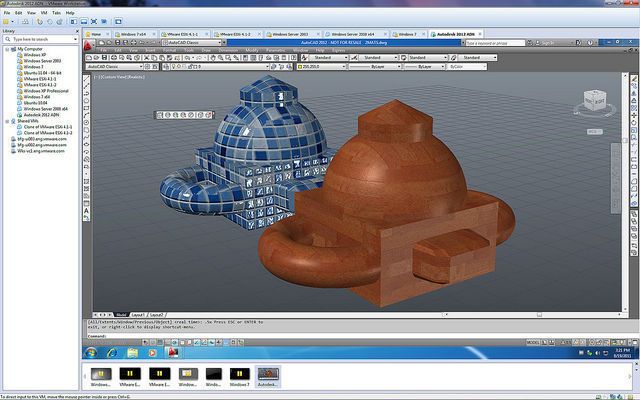The width and height of the screenshot is (640, 400).
Task: Toggle Snap Mode in status bar
Action: click(153, 343)
